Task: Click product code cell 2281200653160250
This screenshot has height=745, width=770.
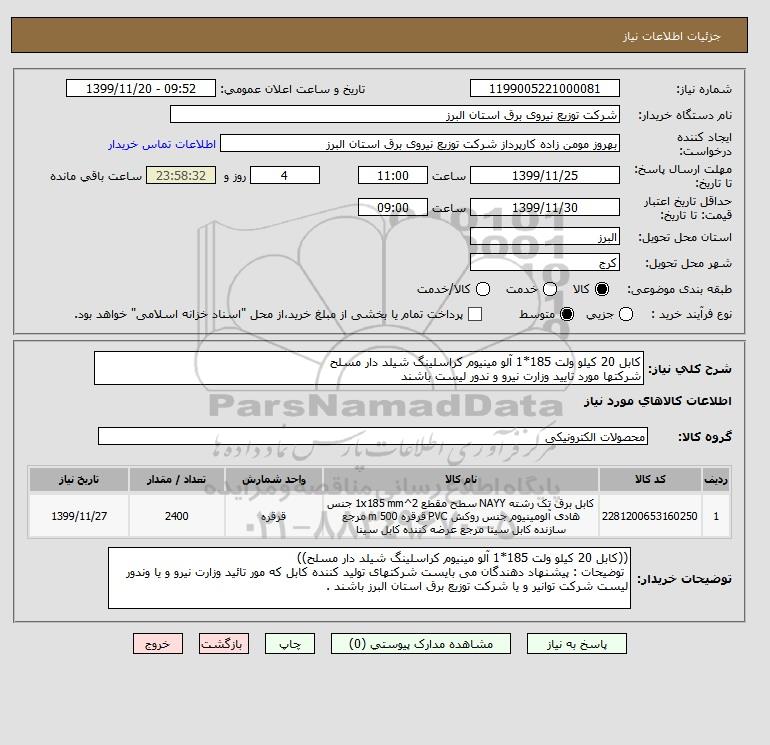Action: (650, 516)
